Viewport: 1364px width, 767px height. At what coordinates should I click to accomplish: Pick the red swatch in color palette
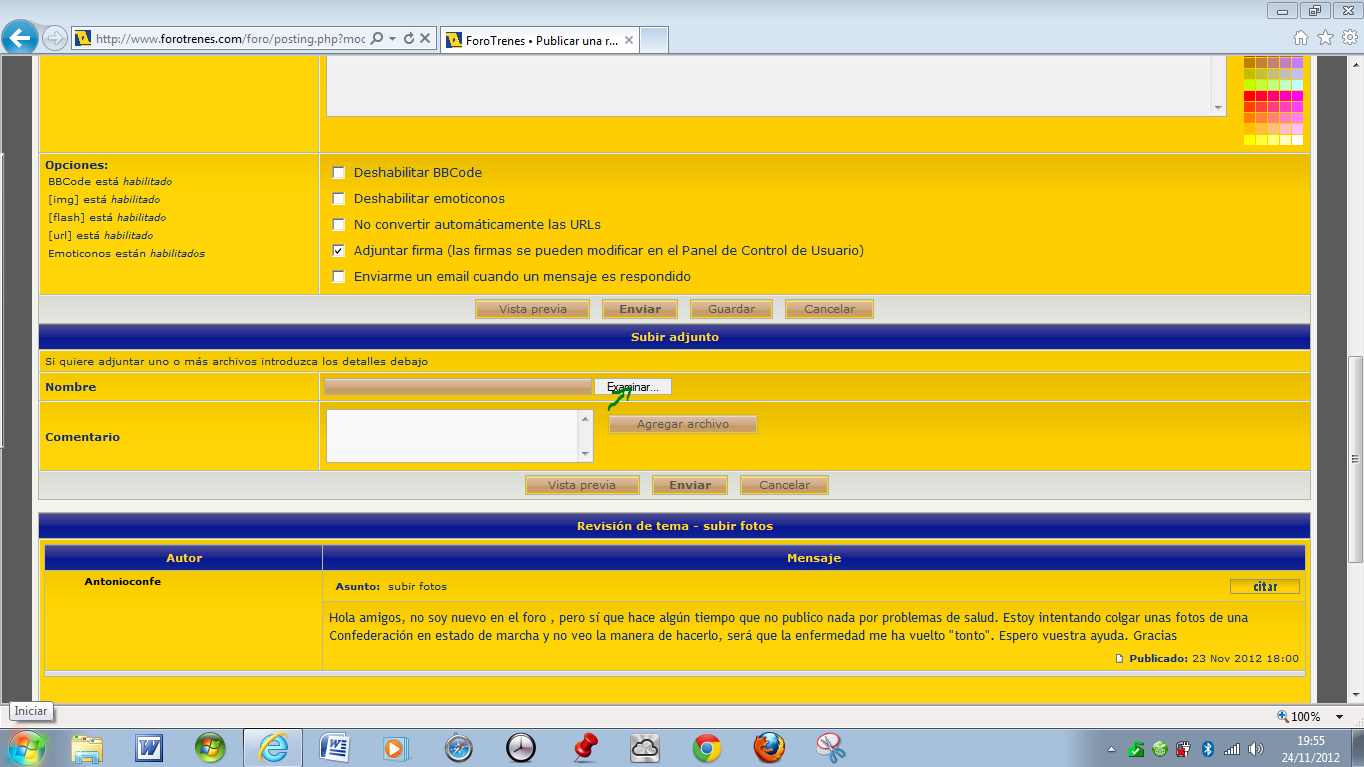1250,96
